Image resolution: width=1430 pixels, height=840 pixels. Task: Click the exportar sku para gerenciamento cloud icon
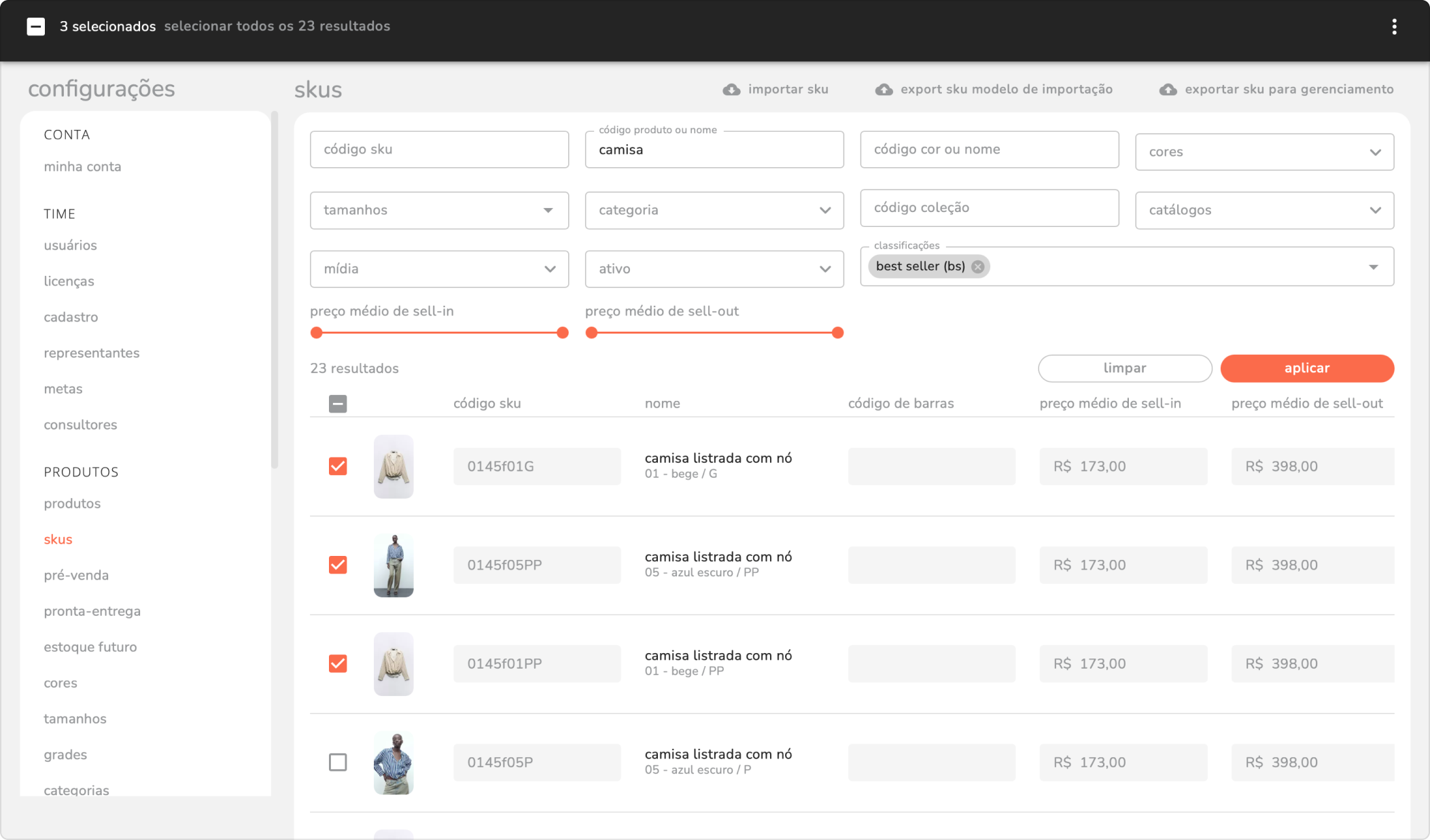click(x=1168, y=90)
